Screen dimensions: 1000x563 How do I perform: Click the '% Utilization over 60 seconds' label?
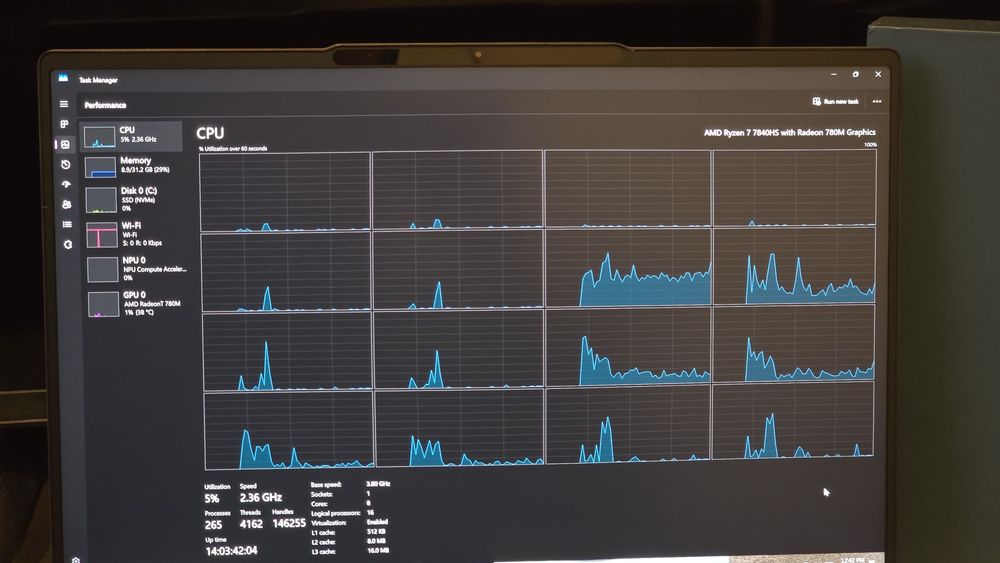pos(233,149)
